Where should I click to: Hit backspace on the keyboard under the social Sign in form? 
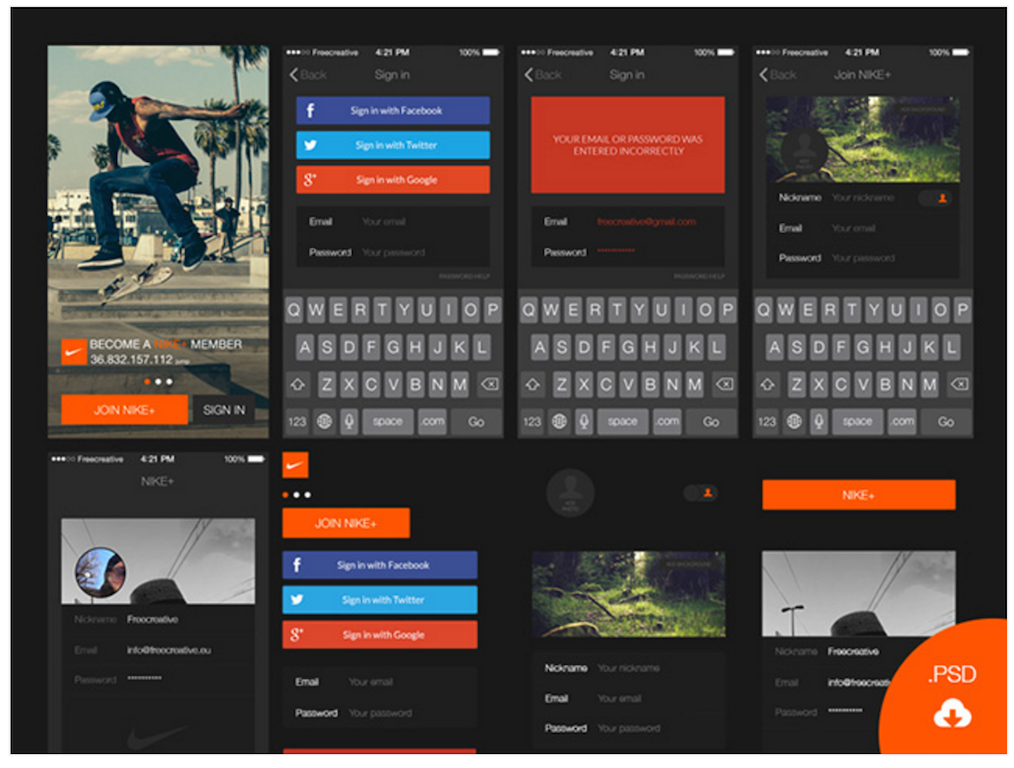point(490,385)
